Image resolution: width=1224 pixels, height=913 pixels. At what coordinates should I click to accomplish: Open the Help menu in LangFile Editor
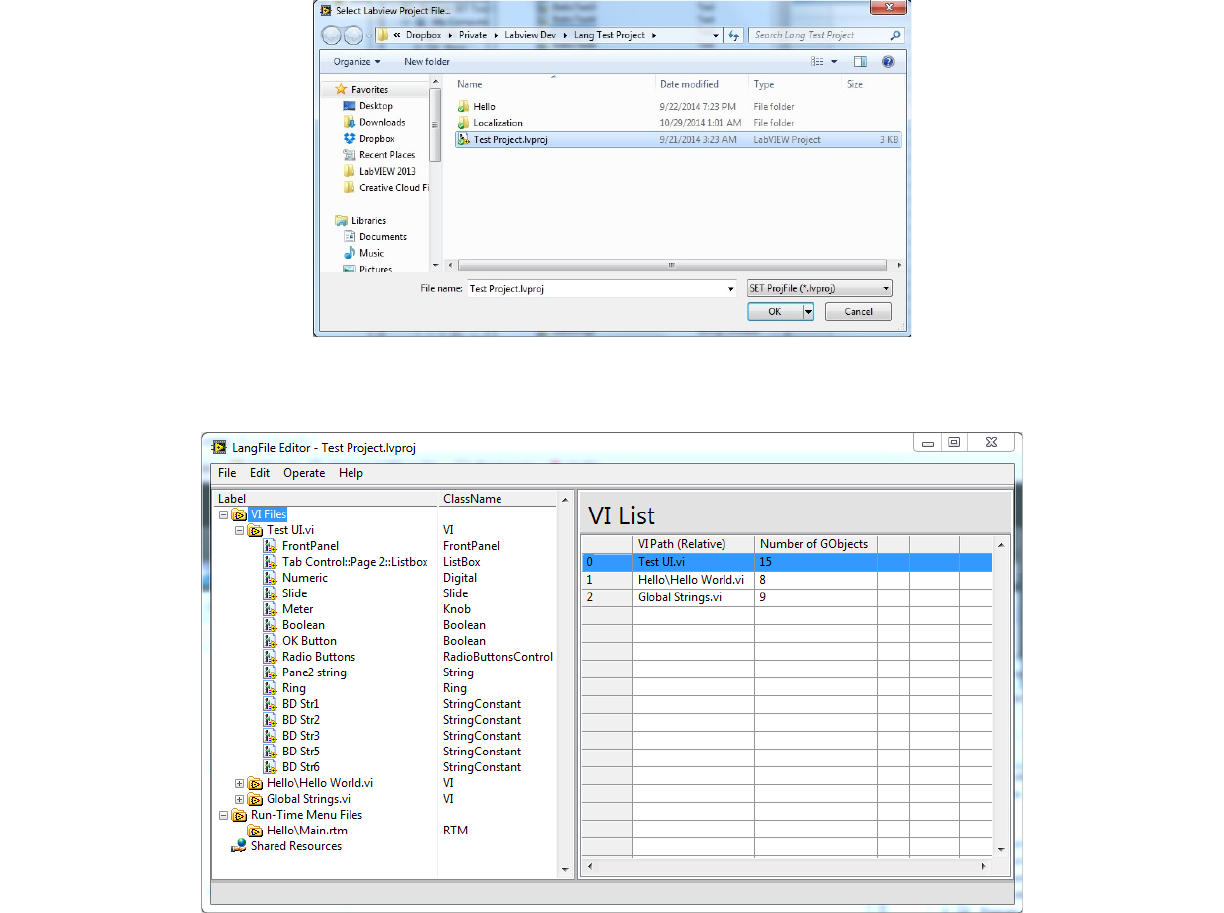351,473
